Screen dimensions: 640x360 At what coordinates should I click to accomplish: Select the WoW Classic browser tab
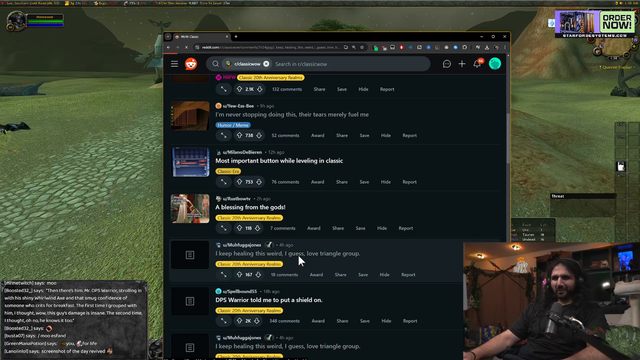point(202,37)
